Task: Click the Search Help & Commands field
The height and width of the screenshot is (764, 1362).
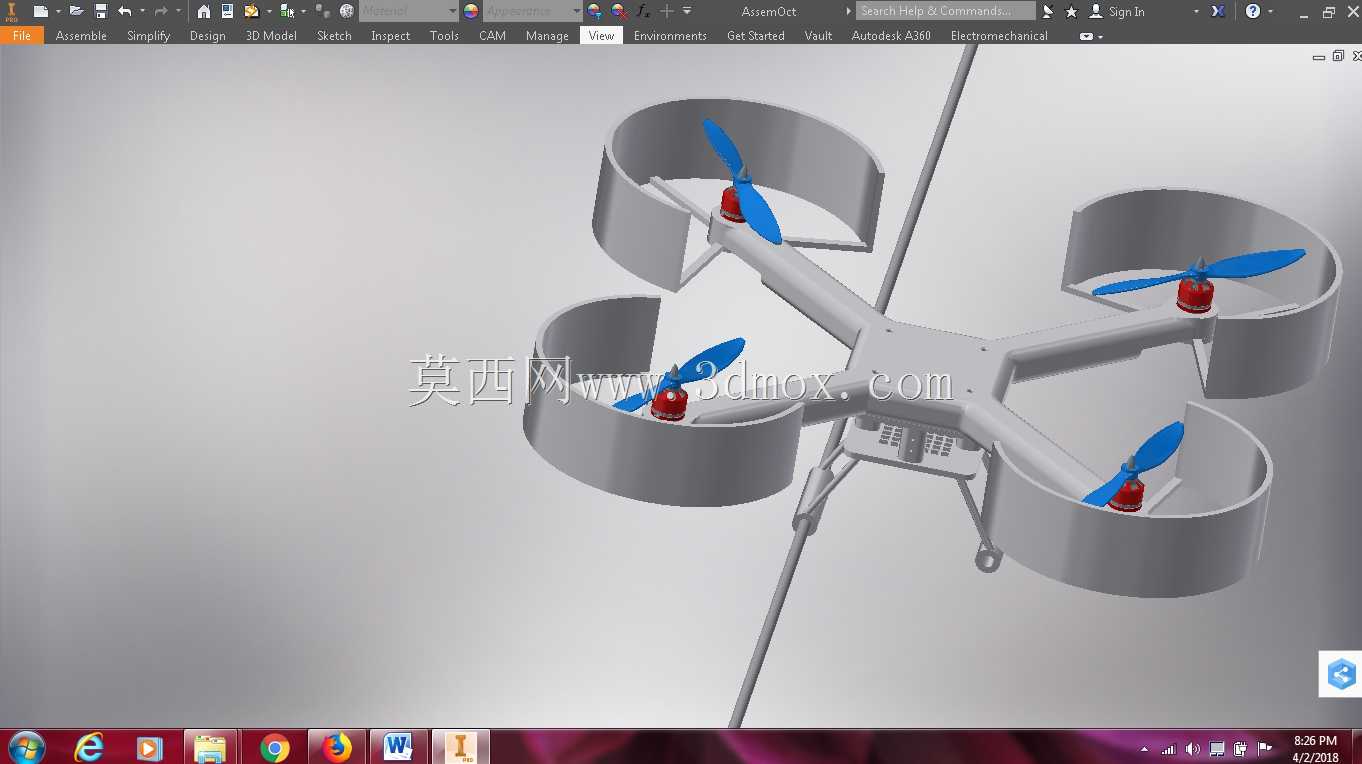Action: tap(946, 11)
